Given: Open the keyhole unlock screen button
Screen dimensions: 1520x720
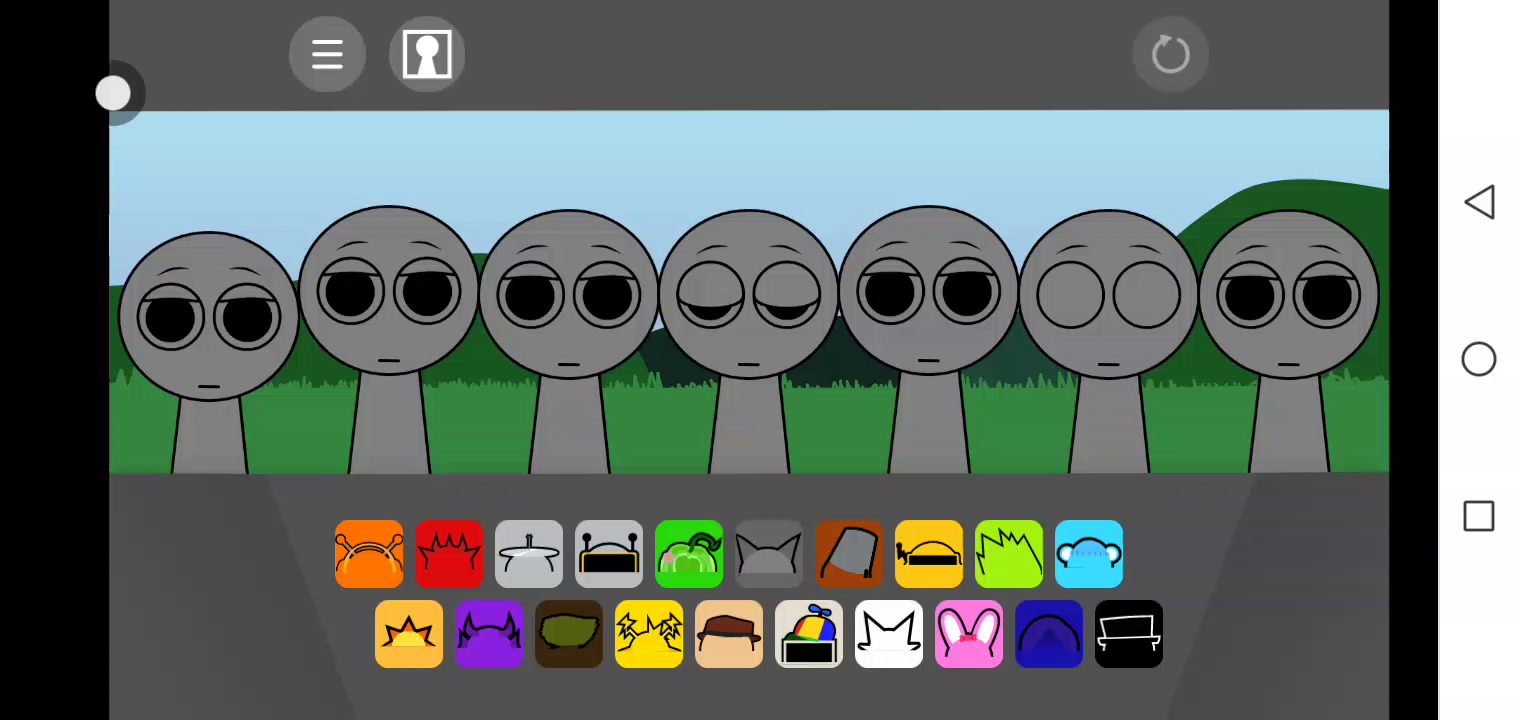Looking at the screenshot, I should tap(427, 54).
